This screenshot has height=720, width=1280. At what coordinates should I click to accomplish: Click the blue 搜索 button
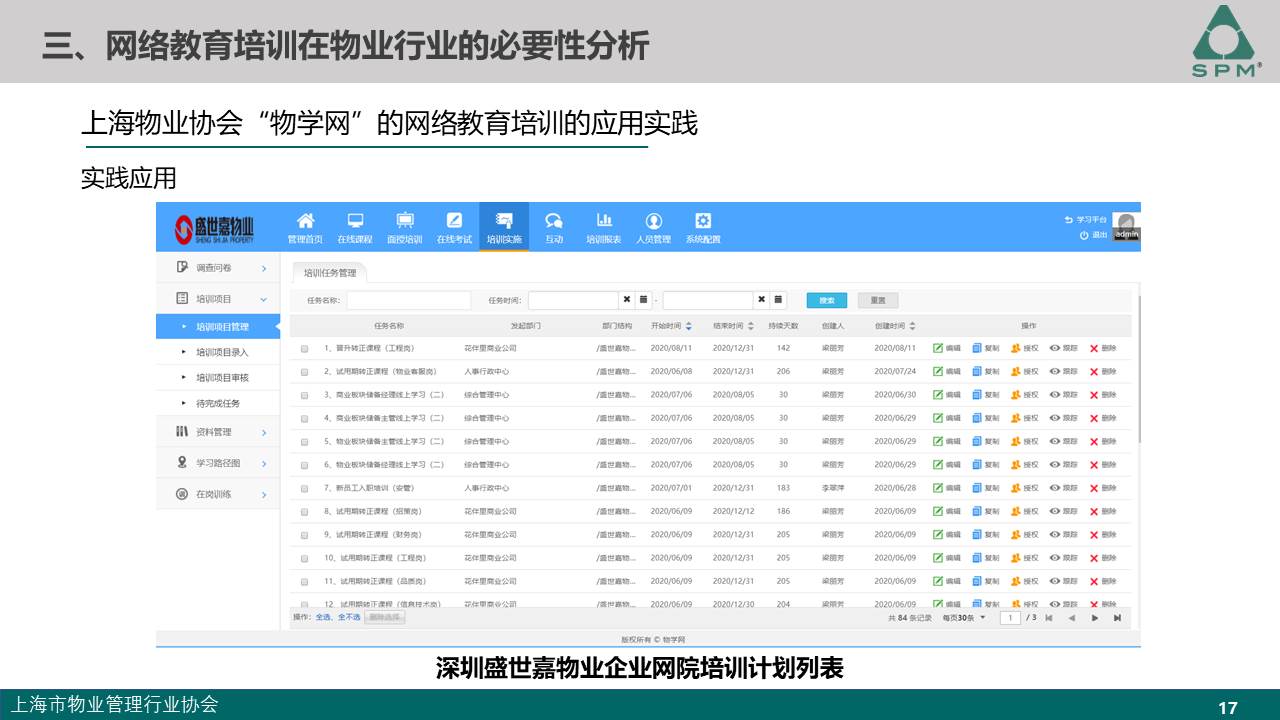[827, 300]
